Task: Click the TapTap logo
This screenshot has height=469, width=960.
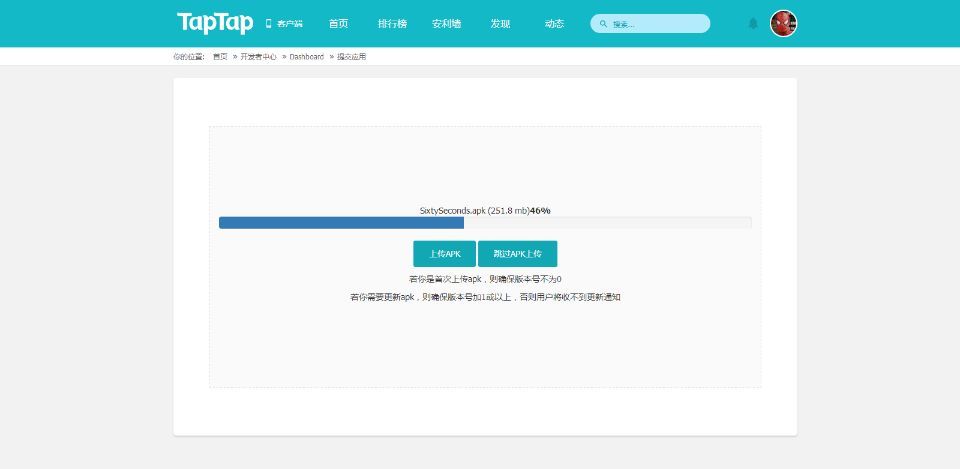Action: (x=215, y=23)
